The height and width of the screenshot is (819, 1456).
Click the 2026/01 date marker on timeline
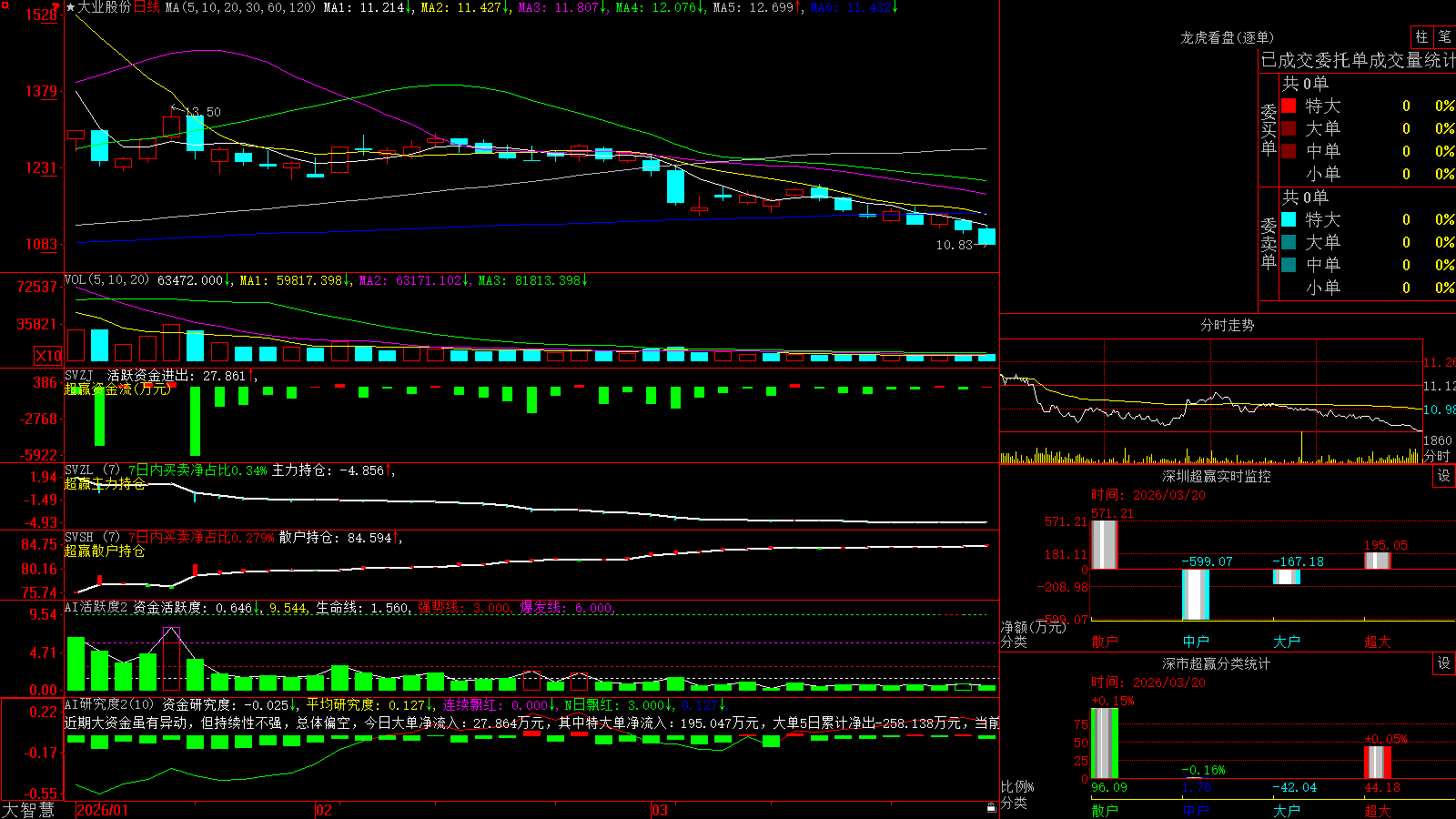102,810
